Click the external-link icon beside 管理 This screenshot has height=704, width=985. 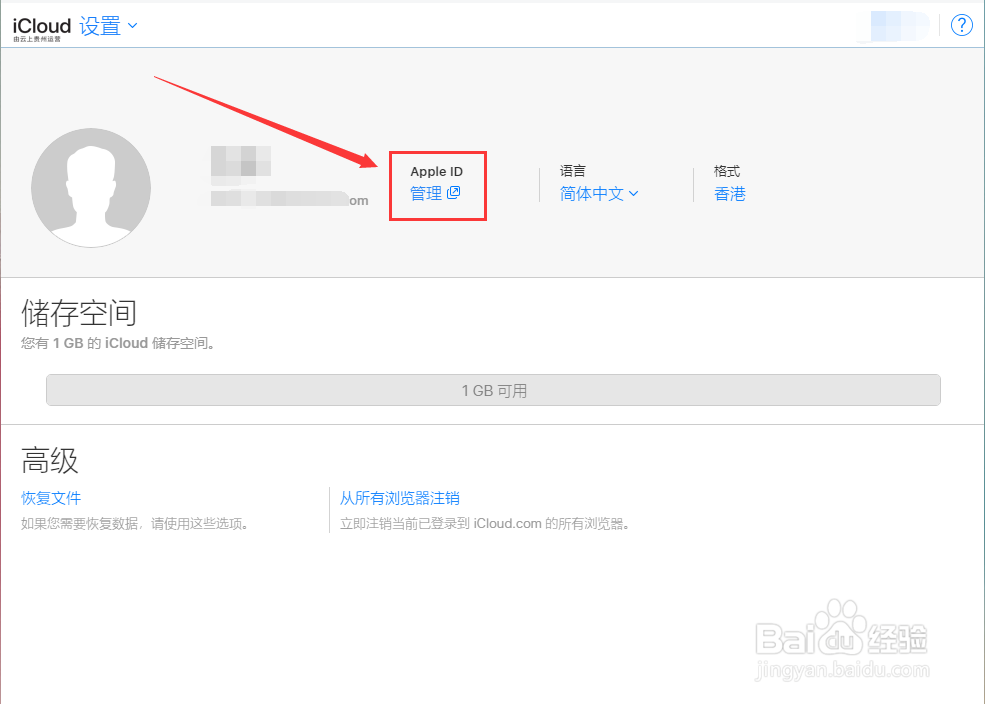pos(454,193)
